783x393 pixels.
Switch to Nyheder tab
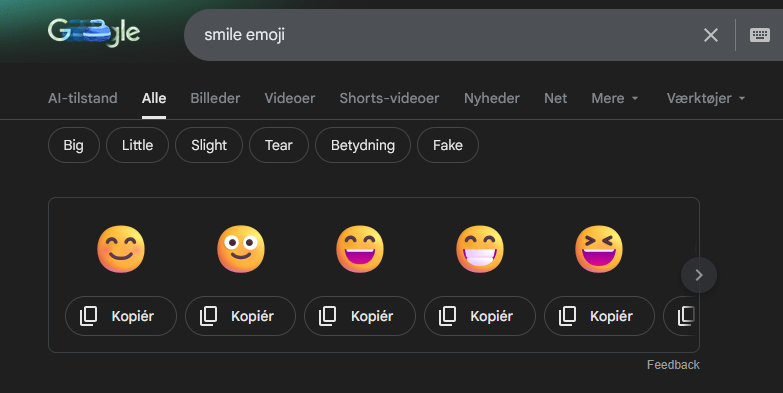[x=492, y=98]
